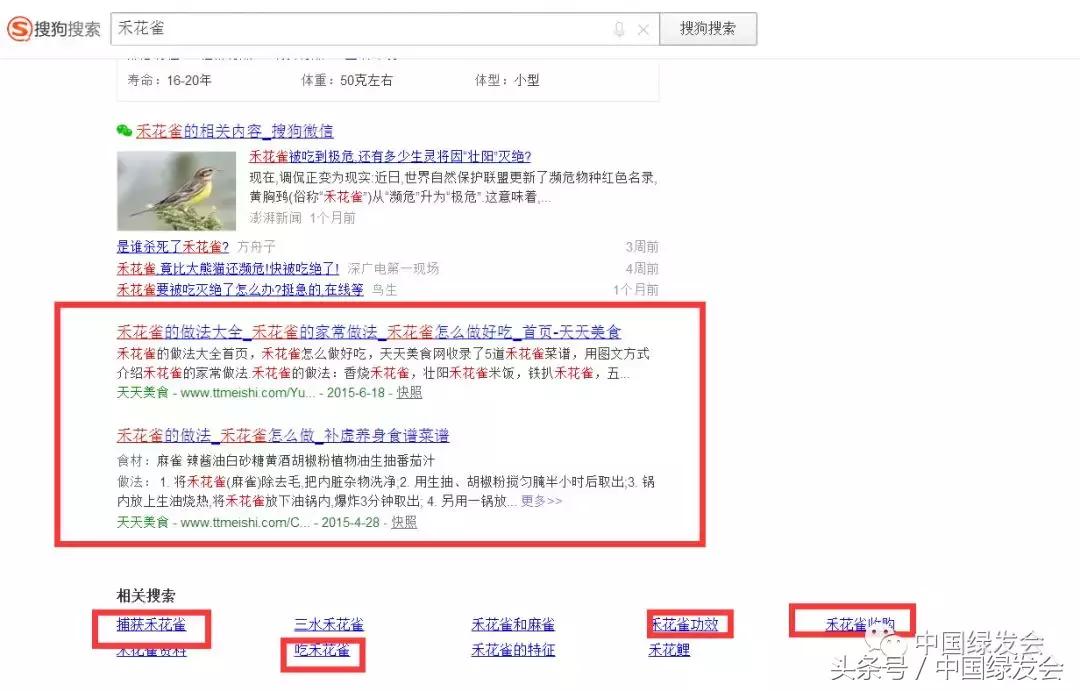
Task: Open 禾花雀被吃到极726,还有多少生灵 article link
Action: click(390, 157)
